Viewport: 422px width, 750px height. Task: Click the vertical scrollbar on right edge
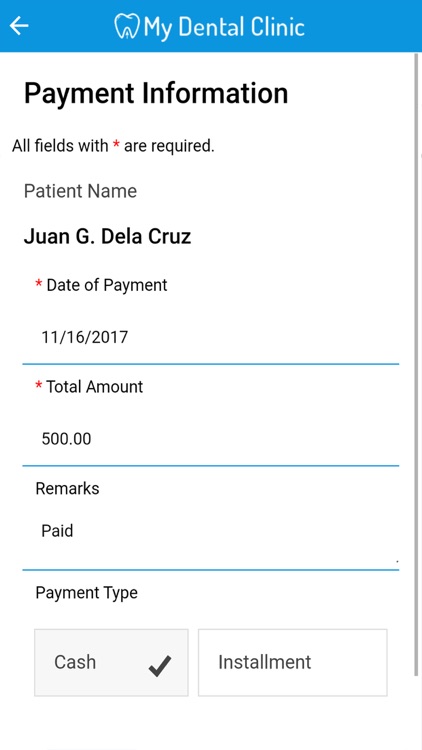(x=416, y=364)
